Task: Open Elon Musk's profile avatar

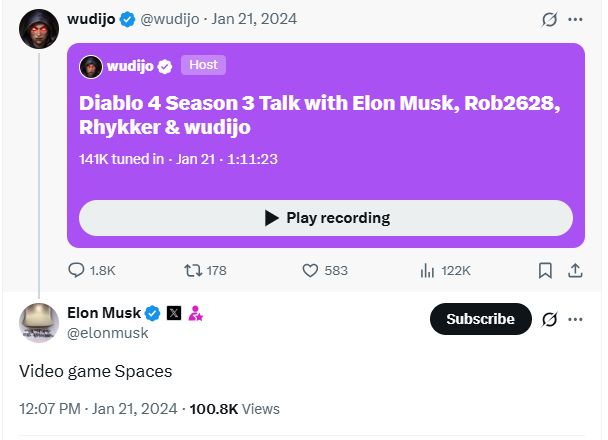Action: pos(39,322)
